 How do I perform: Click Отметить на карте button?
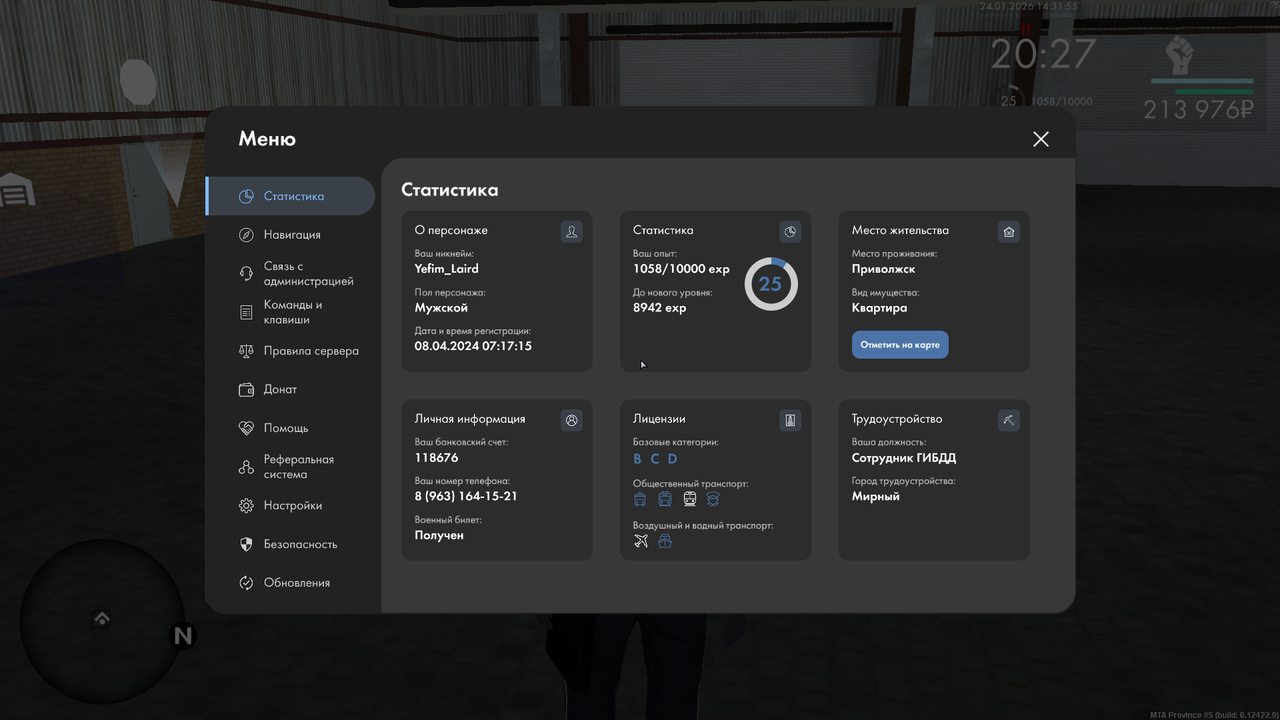(x=900, y=345)
